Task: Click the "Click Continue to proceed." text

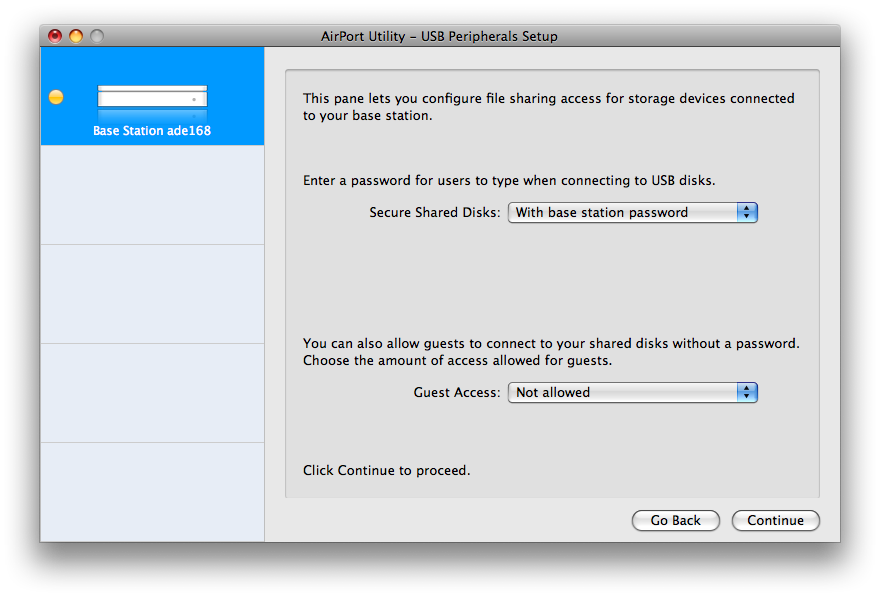Action: 386,470
